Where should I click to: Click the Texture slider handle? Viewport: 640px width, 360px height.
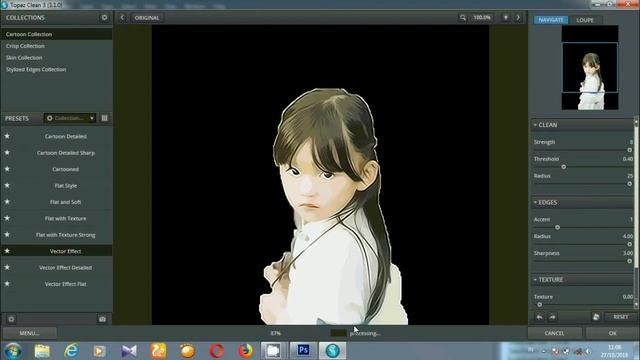click(x=540, y=305)
